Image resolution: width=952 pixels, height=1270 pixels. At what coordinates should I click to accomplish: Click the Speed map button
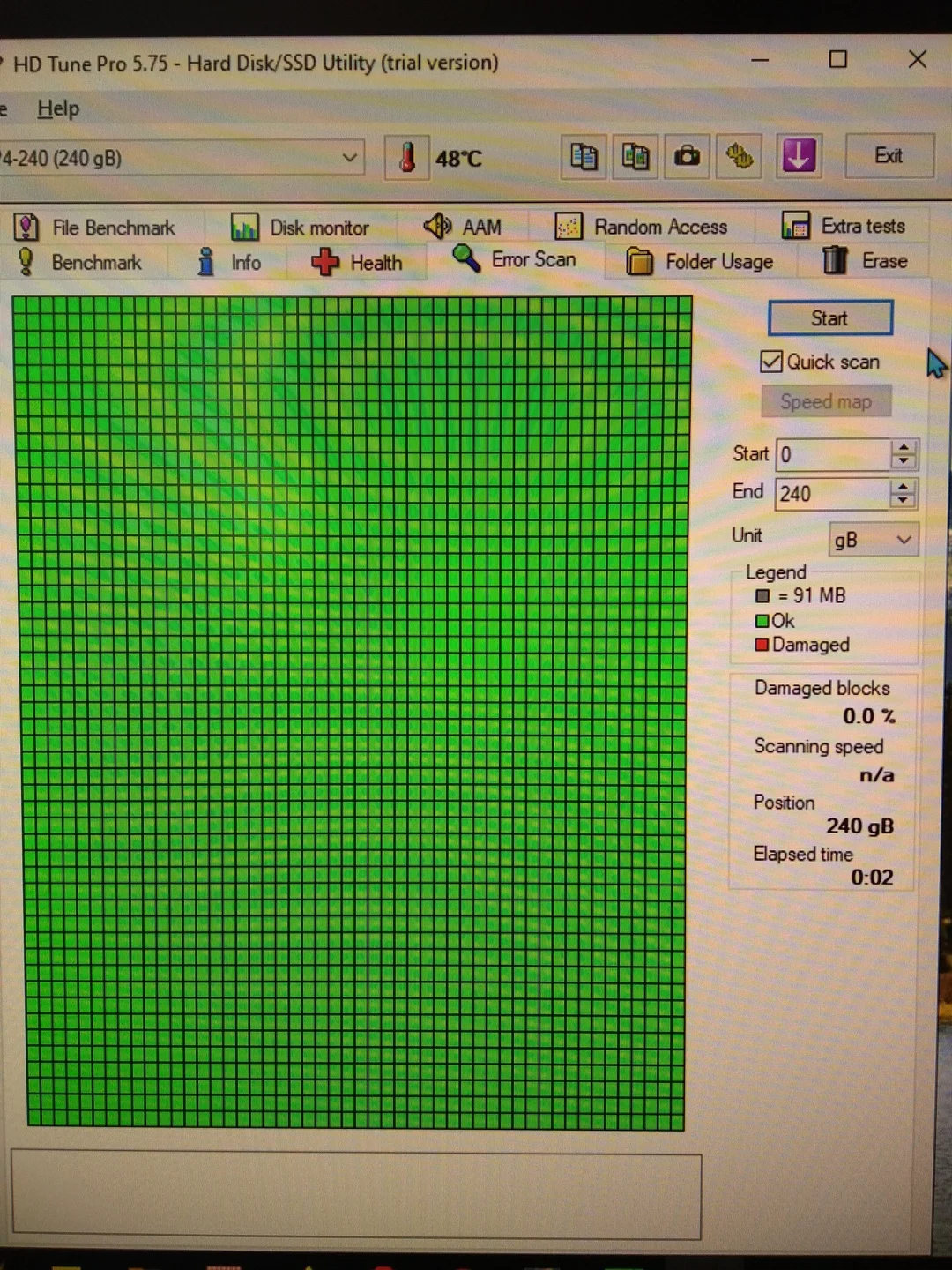(x=826, y=401)
